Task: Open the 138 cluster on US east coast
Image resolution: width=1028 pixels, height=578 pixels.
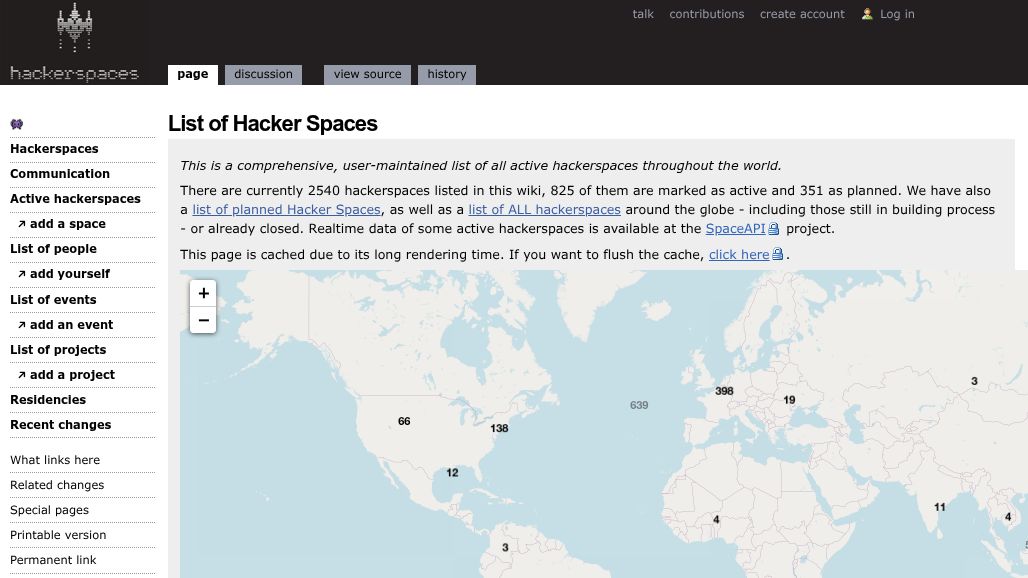Action: [x=499, y=428]
